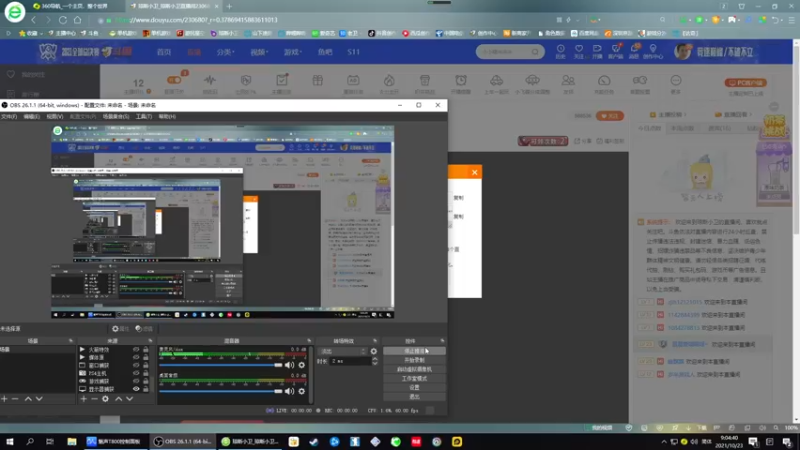Open OBS 视图(V) menu

[x=55, y=116]
